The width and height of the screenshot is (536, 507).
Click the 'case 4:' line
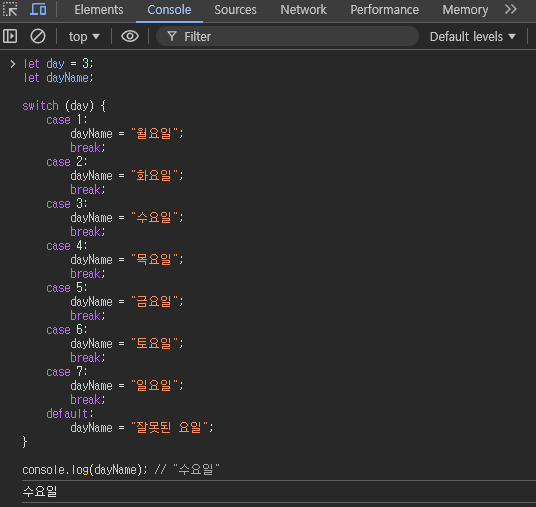[x=67, y=246]
